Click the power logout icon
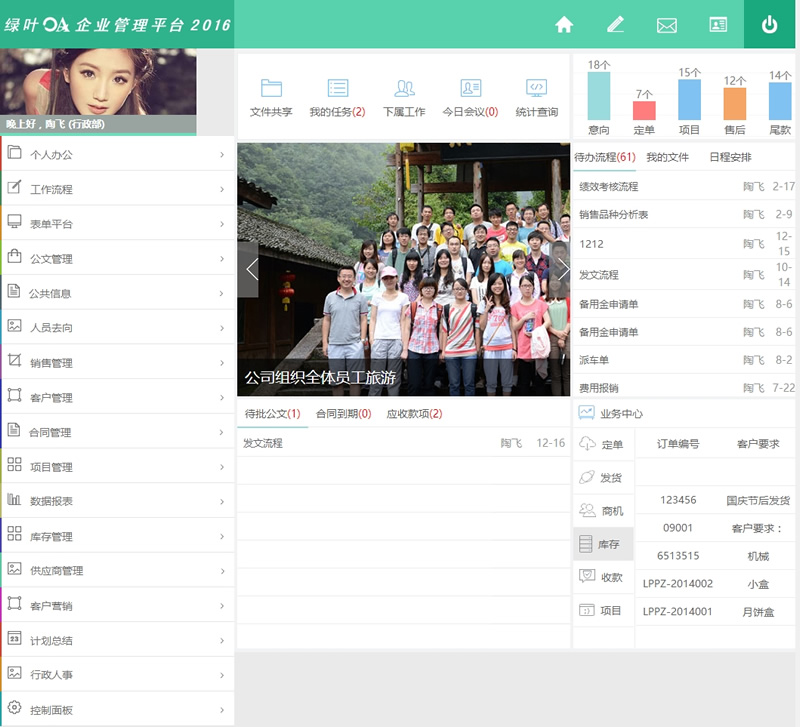 click(769, 25)
